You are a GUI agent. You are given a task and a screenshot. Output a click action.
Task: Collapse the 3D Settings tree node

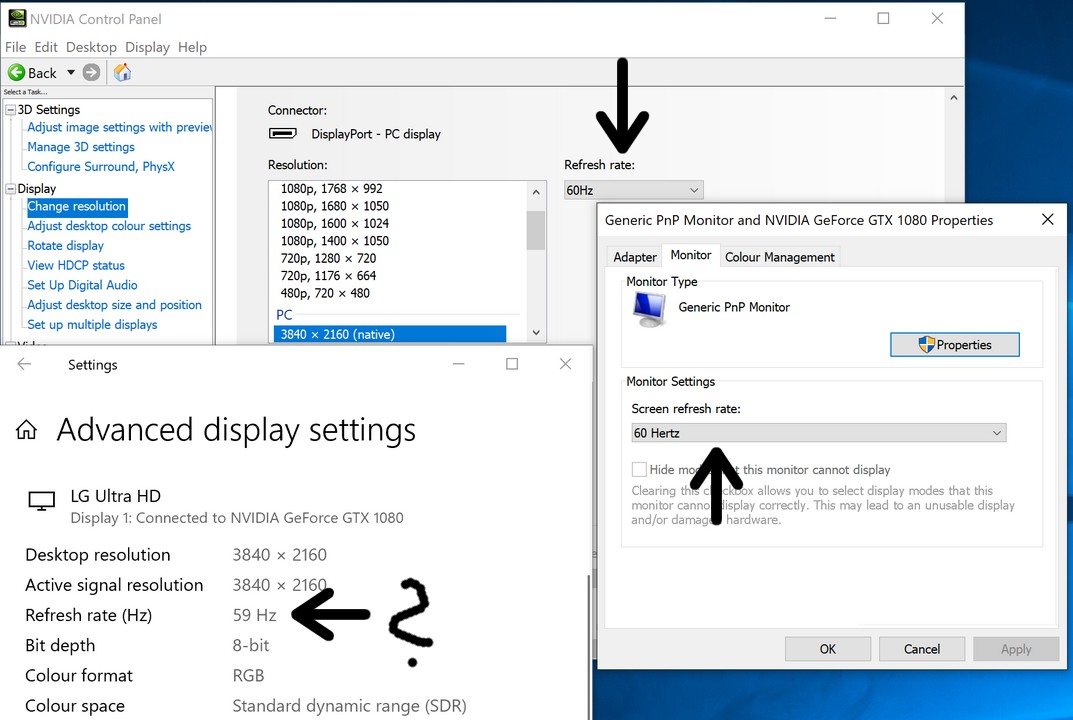tap(10, 110)
